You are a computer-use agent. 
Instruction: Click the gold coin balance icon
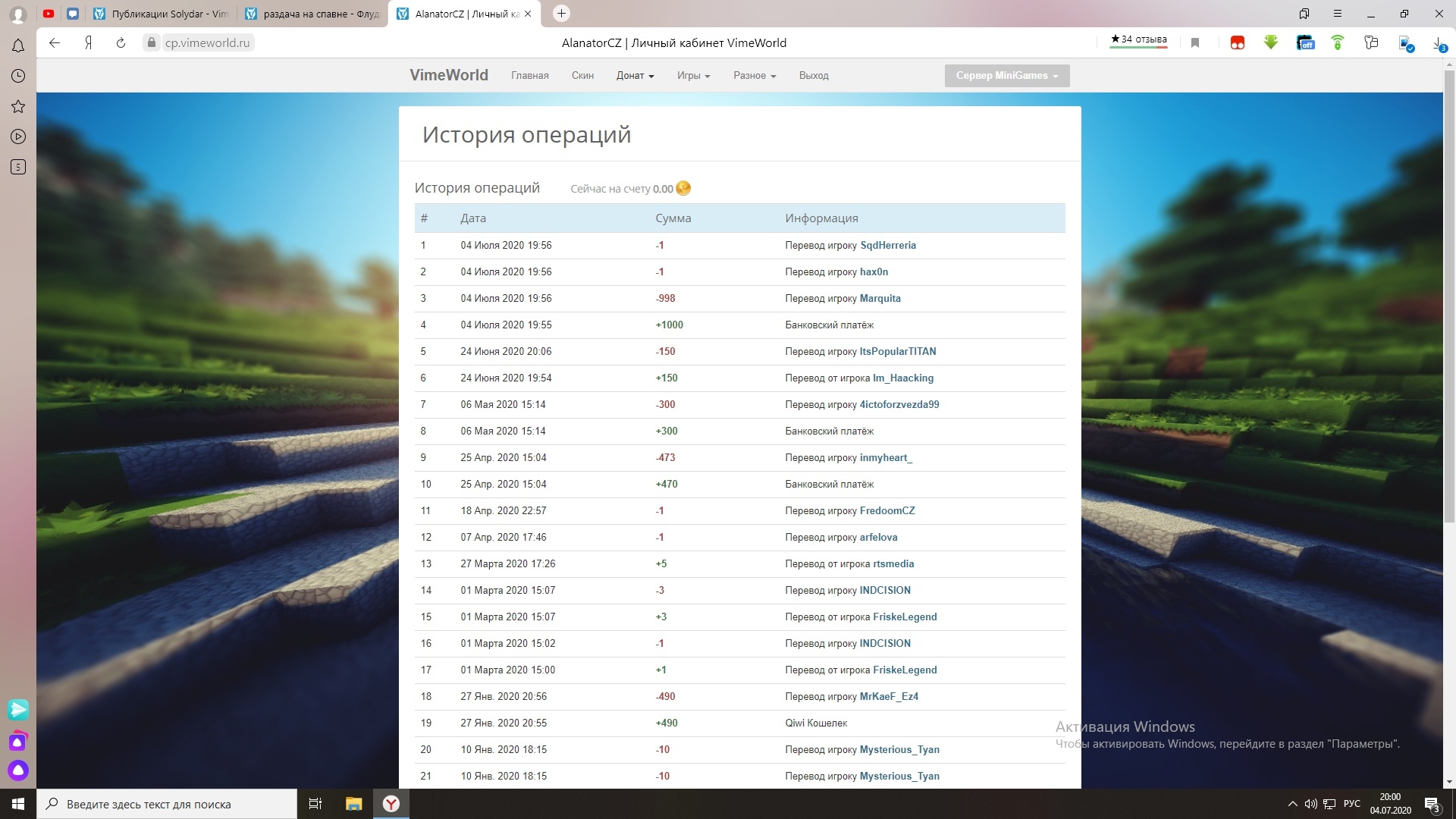pos(683,188)
